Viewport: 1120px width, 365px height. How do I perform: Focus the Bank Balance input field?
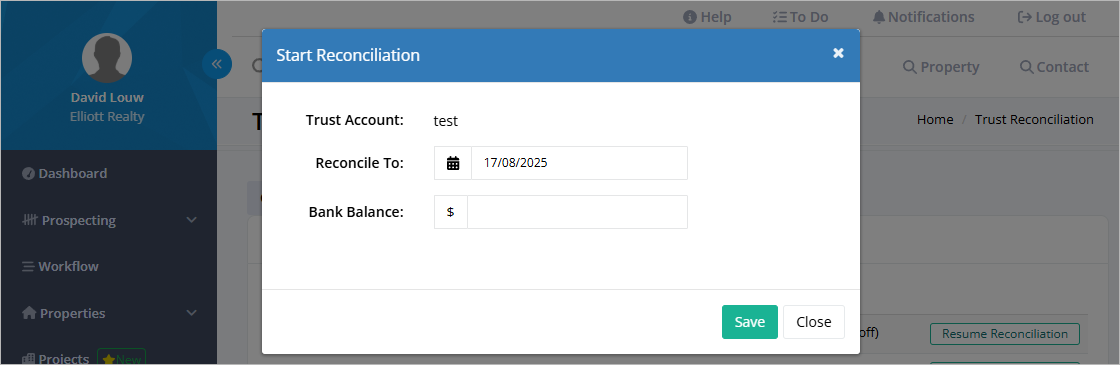click(x=577, y=212)
